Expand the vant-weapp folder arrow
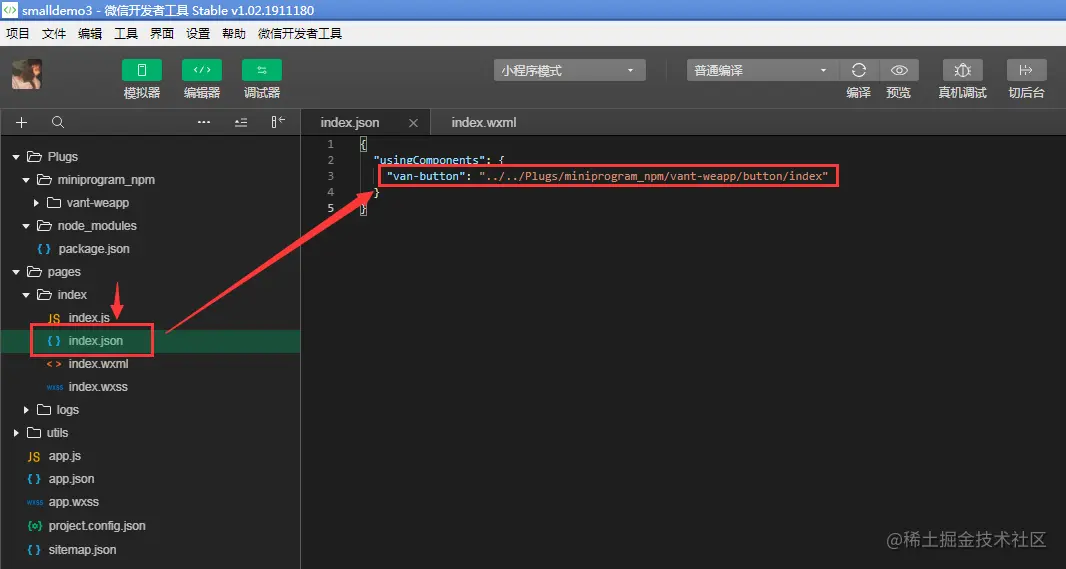 (x=36, y=203)
